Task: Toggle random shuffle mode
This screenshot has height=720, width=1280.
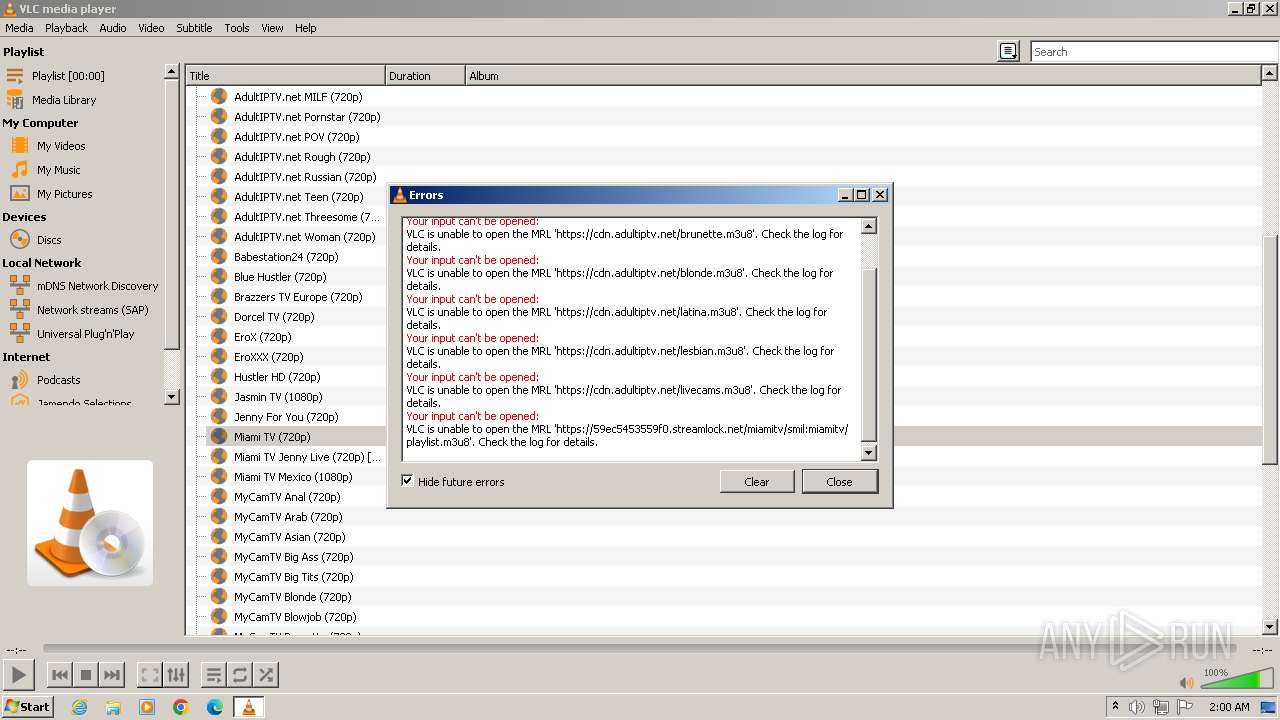Action: 266,675
